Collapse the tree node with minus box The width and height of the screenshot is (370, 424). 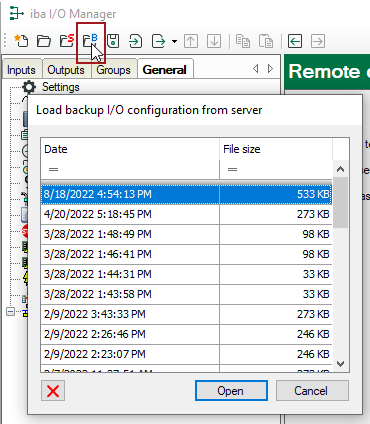(x=11, y=312)
